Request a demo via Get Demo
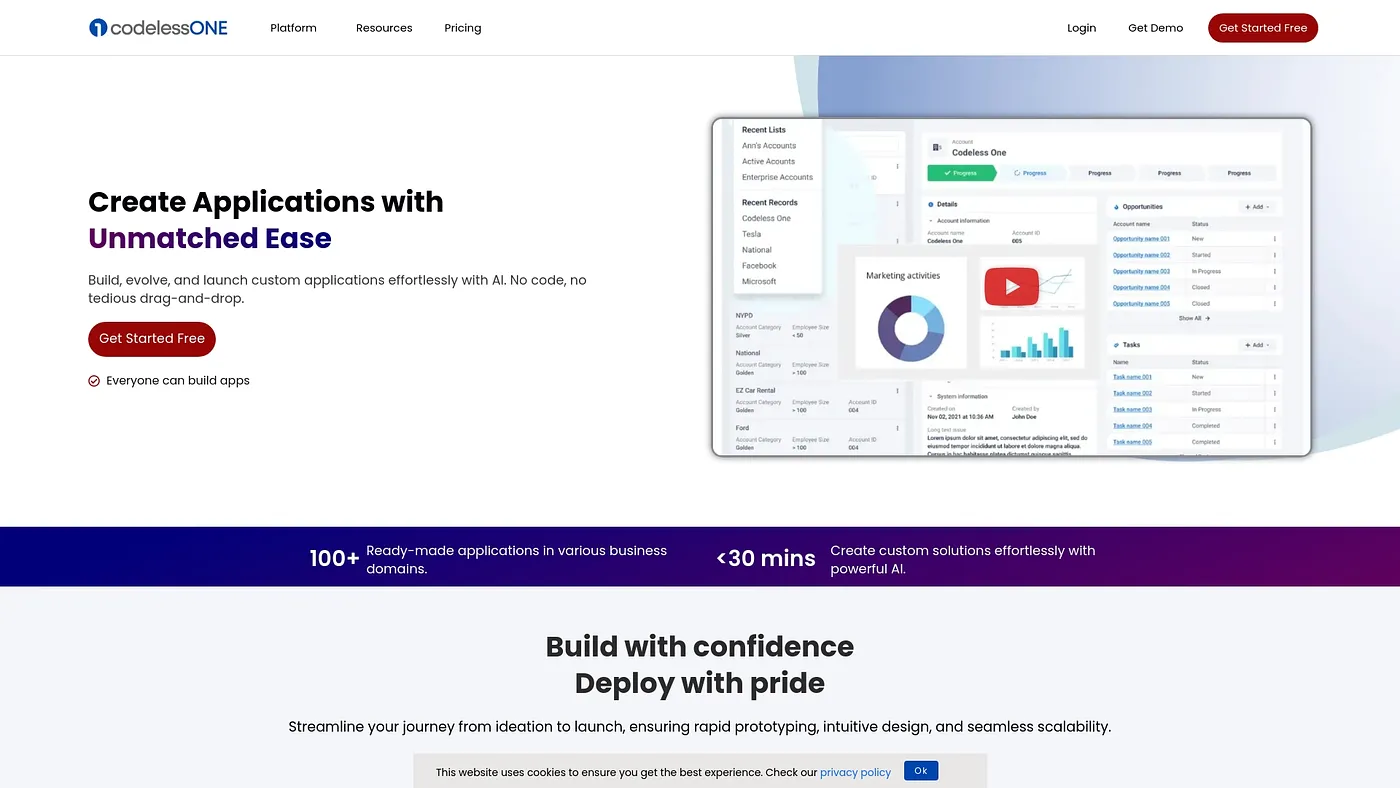 click(x=1155, y=28)
